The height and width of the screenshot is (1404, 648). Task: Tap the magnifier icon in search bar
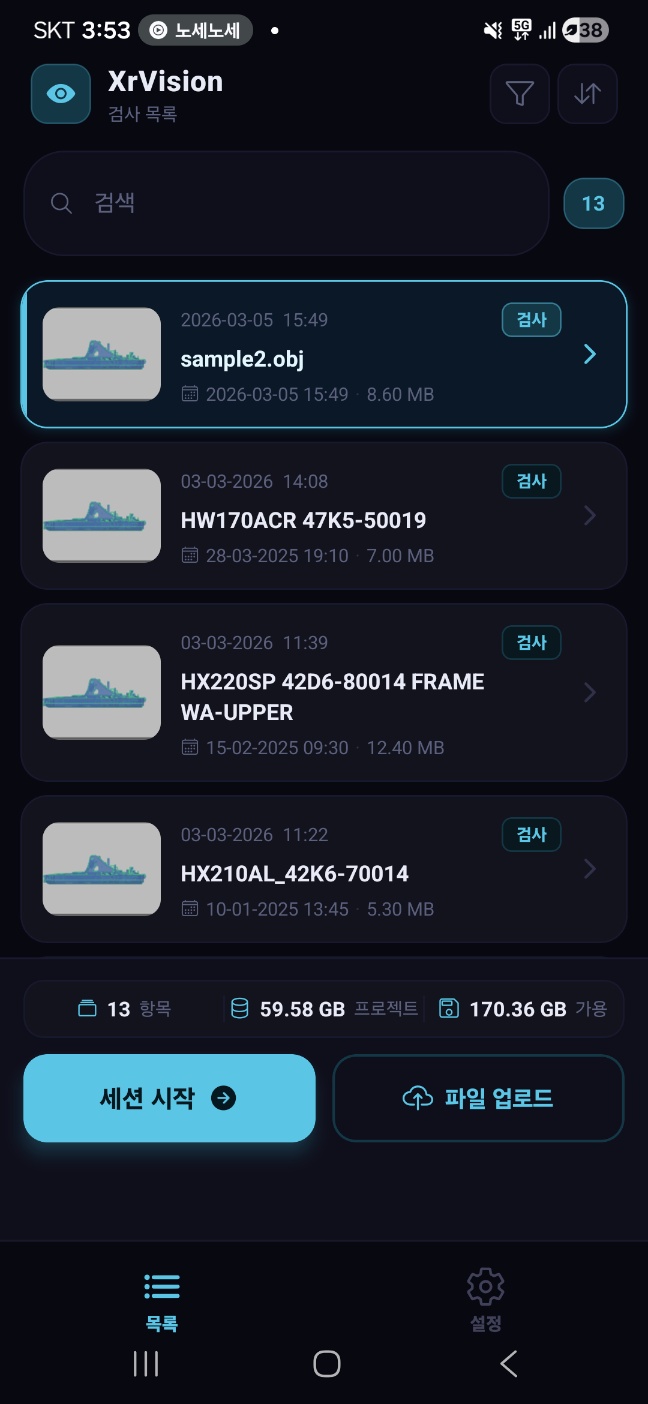(x=61, y=204)
